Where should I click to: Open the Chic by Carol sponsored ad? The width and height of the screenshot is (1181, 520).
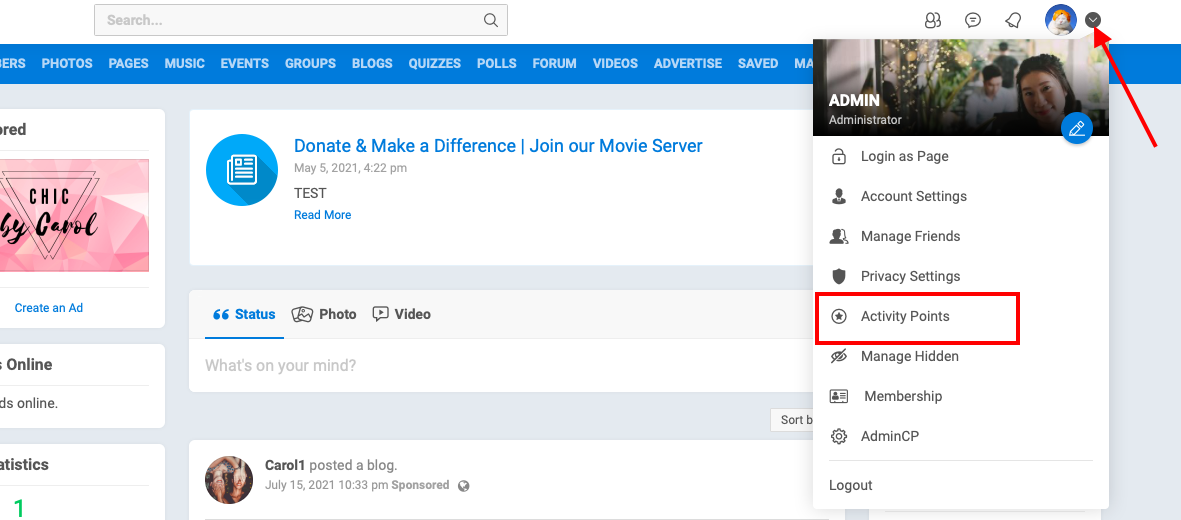pyautogui.click(x=74, y=215)
